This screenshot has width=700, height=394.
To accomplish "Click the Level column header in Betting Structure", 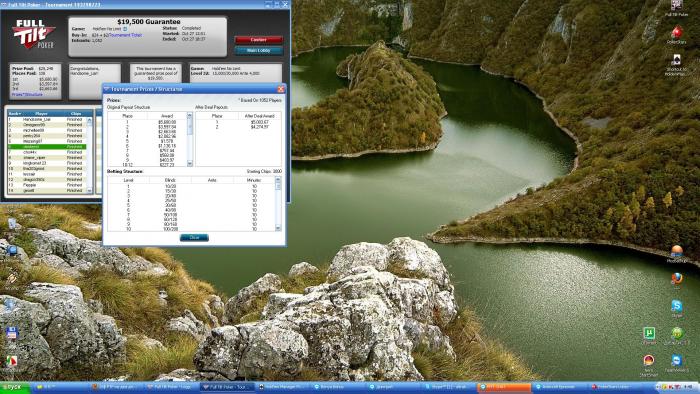I will click(x=129, y=180).
